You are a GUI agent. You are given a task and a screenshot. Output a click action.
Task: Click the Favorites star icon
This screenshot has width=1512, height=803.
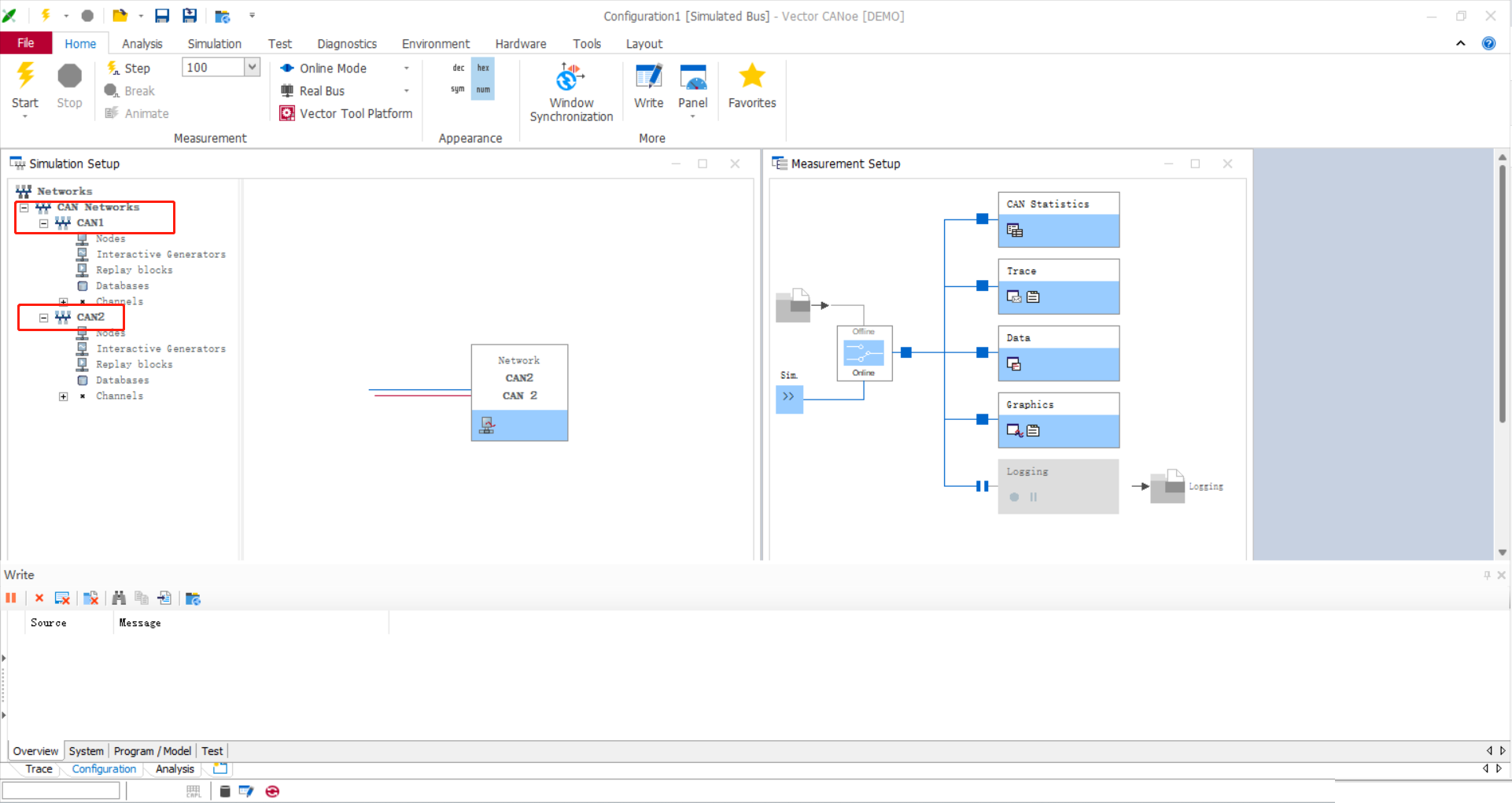point(752,76)
